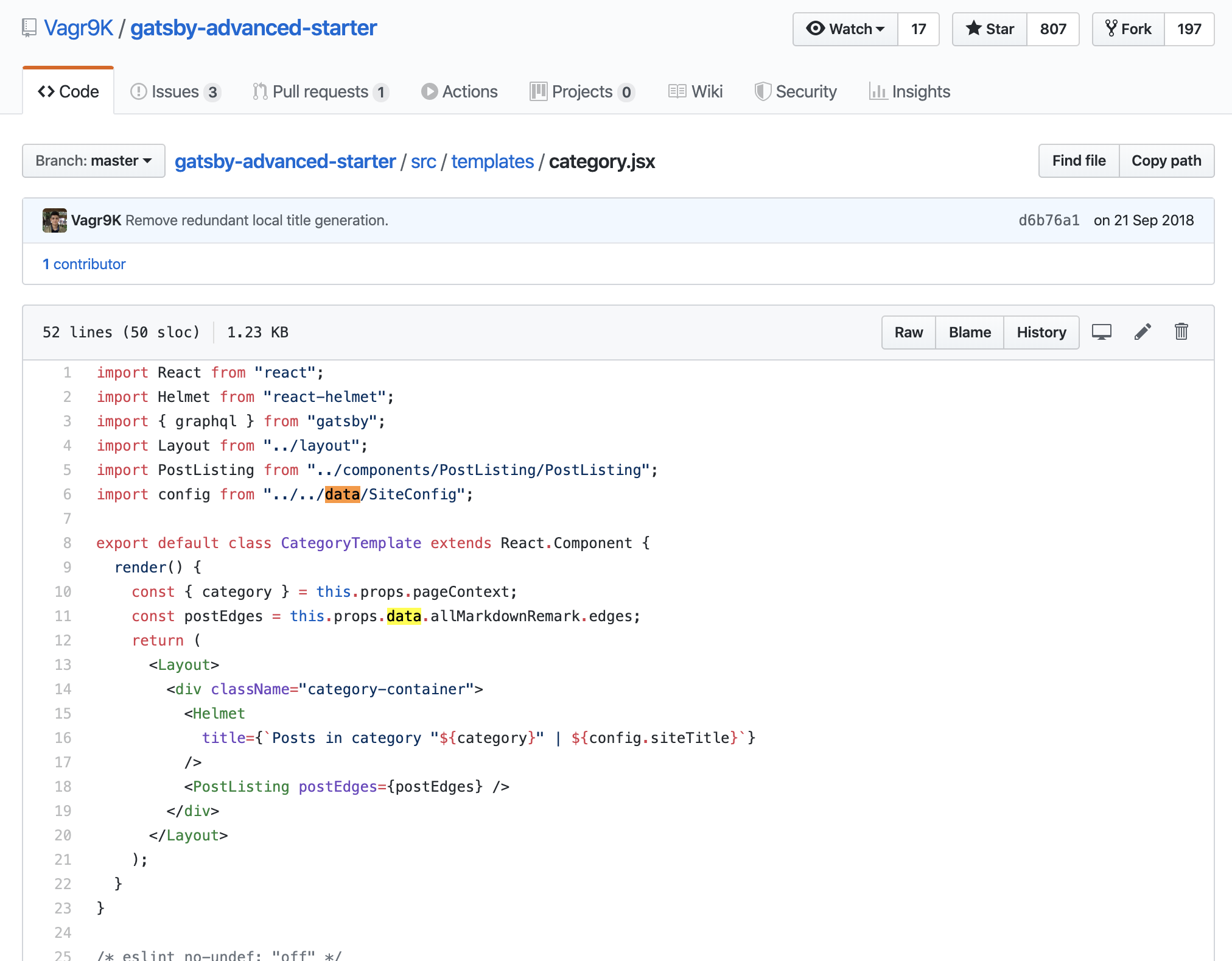Click the Find file button
Screen dimensions: 1232x961
(1079, 161)
